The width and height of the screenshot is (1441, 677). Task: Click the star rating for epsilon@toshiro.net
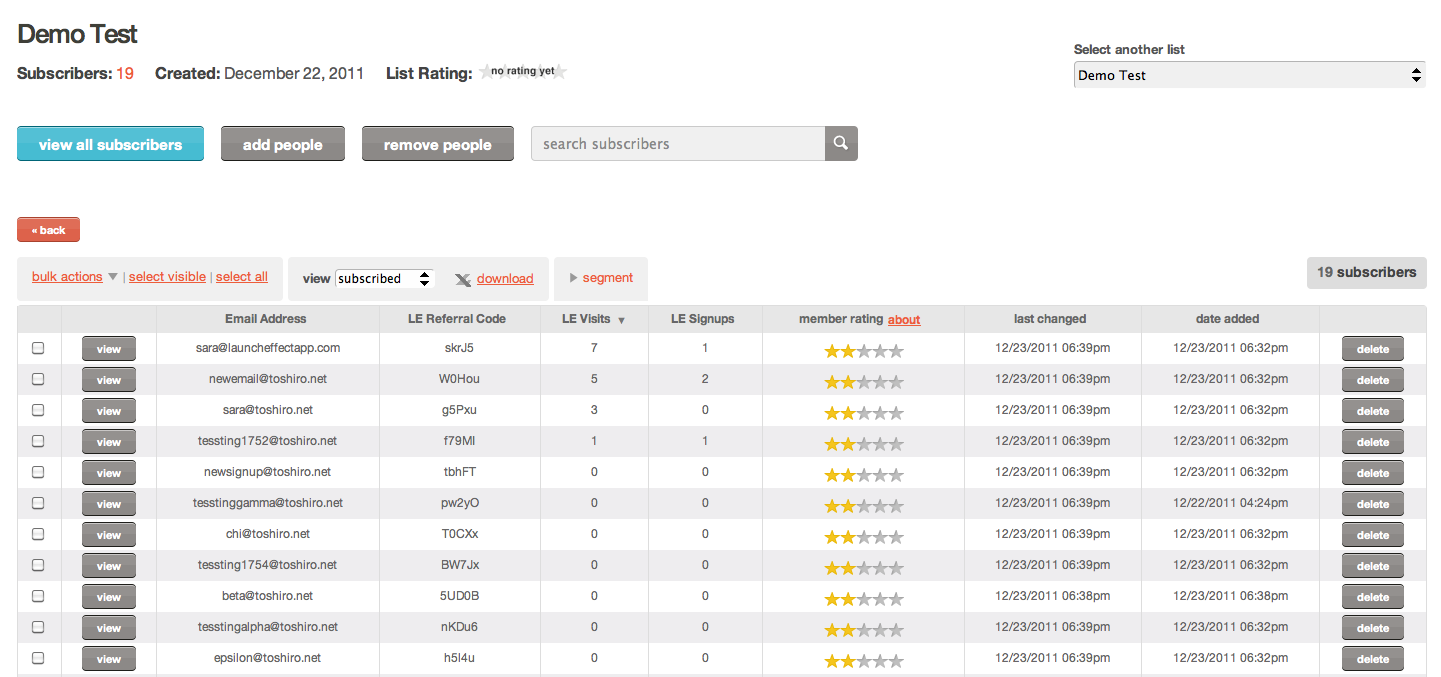coord(864,661)
